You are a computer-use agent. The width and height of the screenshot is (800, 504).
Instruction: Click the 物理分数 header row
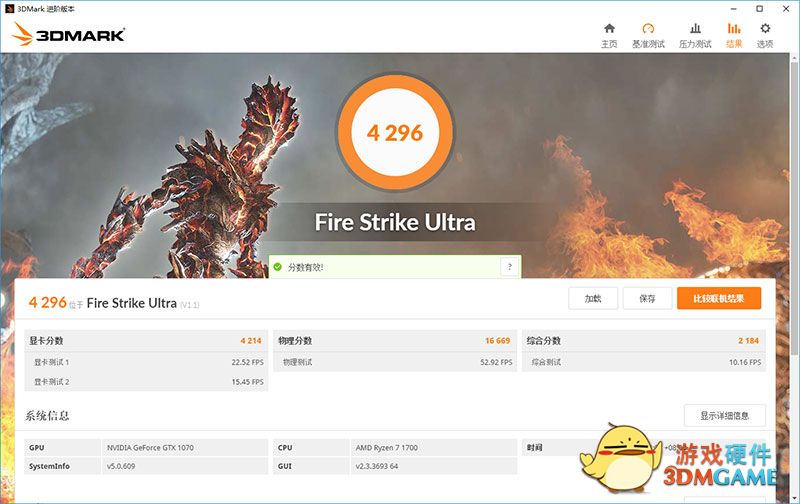[395, 341]
